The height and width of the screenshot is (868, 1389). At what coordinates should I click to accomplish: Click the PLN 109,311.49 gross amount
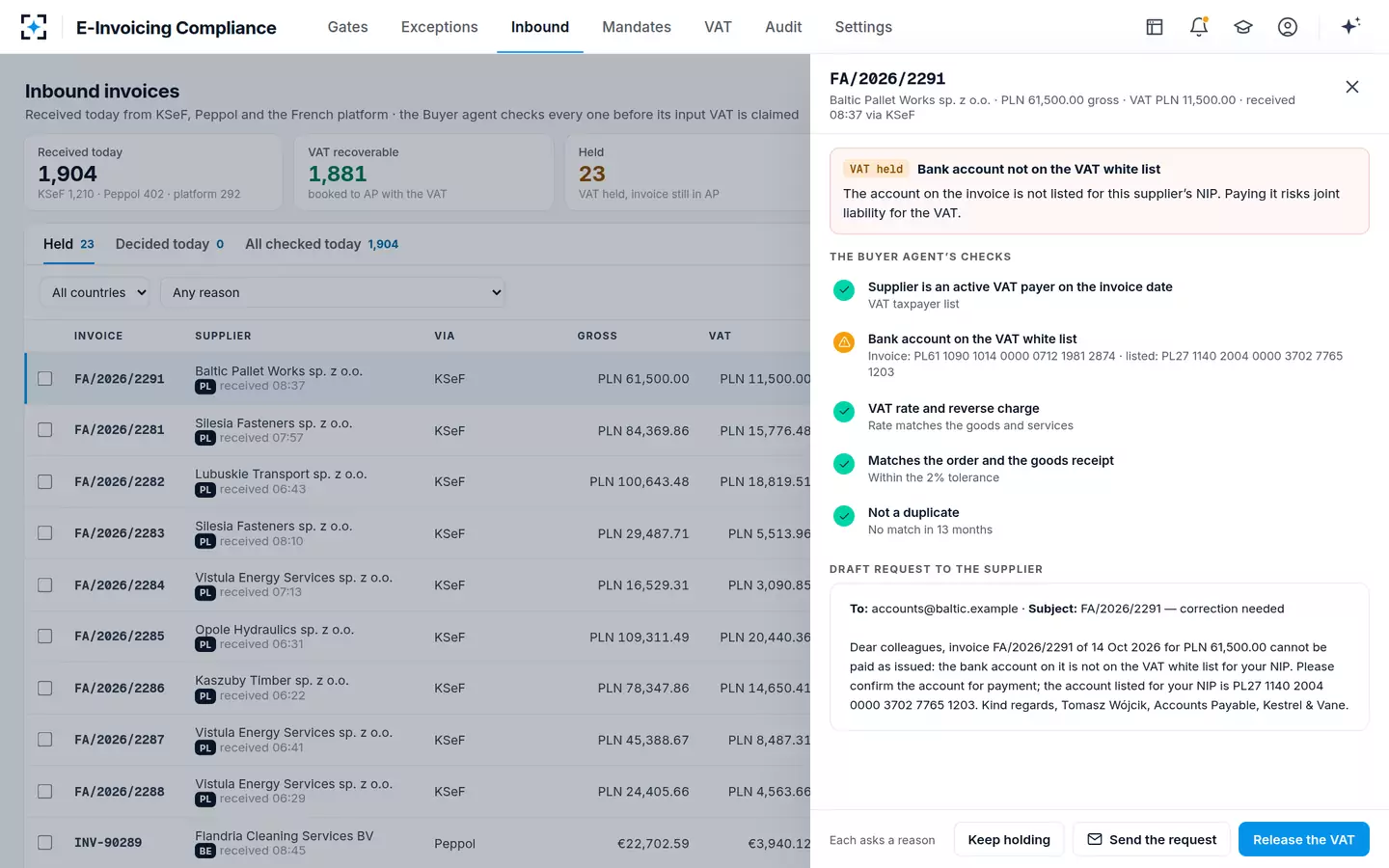(x=640, y=637)
